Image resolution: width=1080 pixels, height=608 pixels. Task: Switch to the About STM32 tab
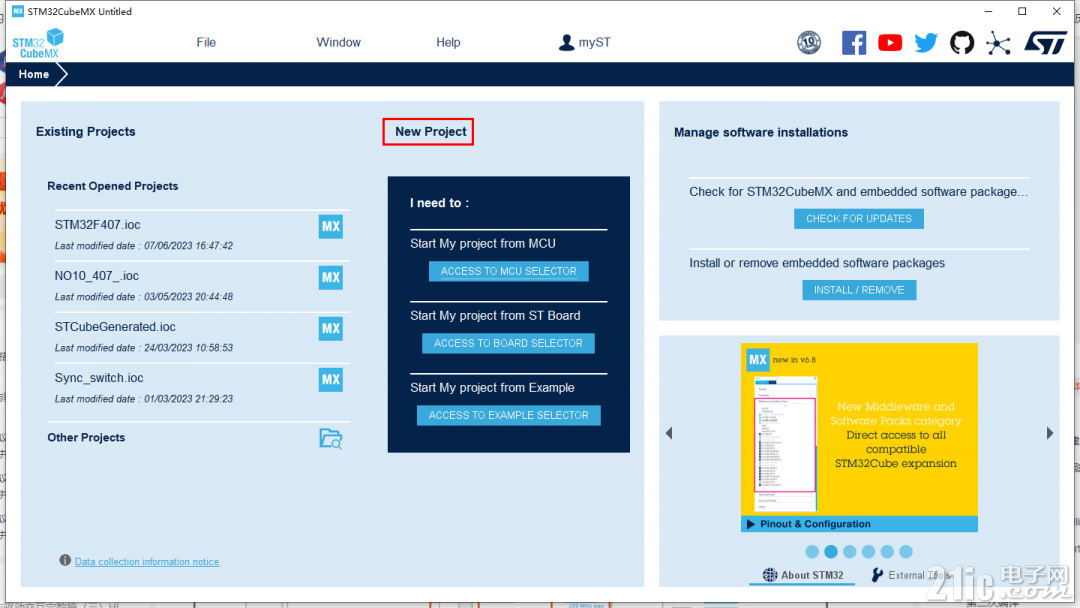802,575
